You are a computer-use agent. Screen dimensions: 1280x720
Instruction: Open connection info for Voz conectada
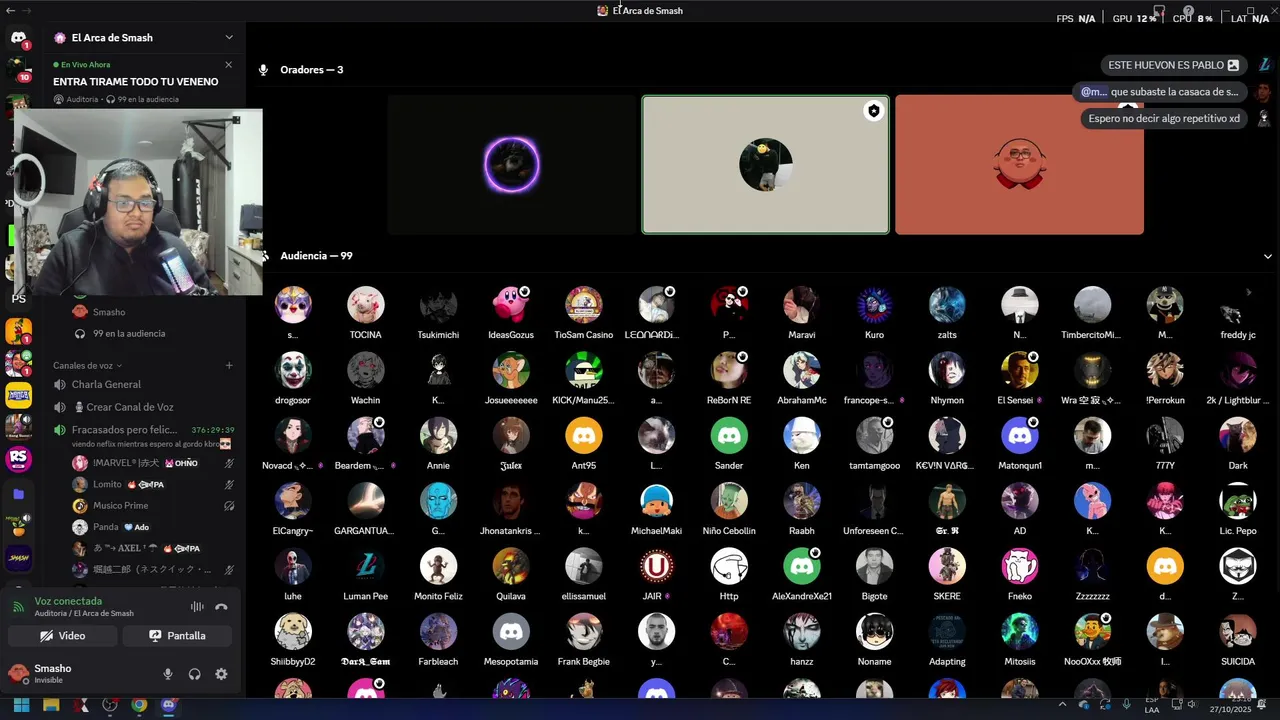point(68,602)
